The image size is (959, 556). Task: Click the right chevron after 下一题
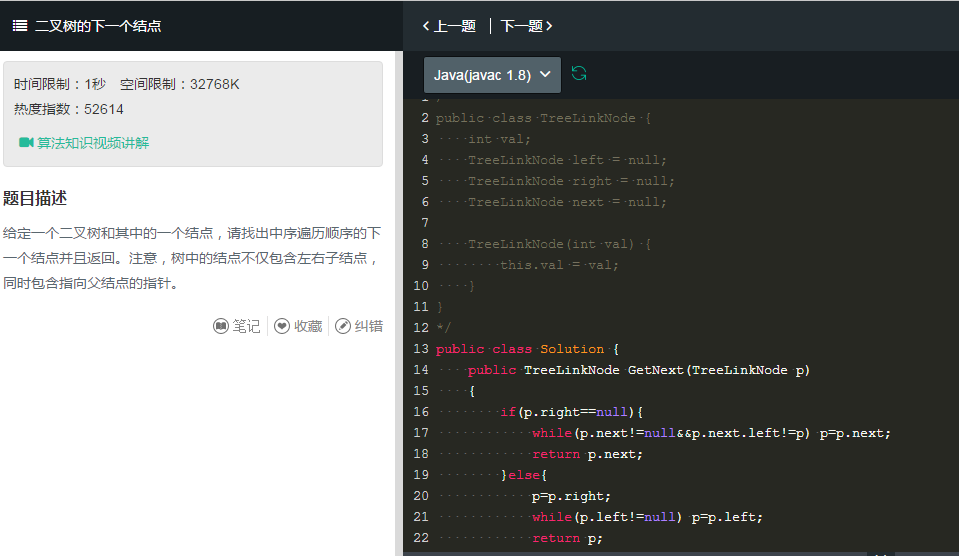(549, 26)
